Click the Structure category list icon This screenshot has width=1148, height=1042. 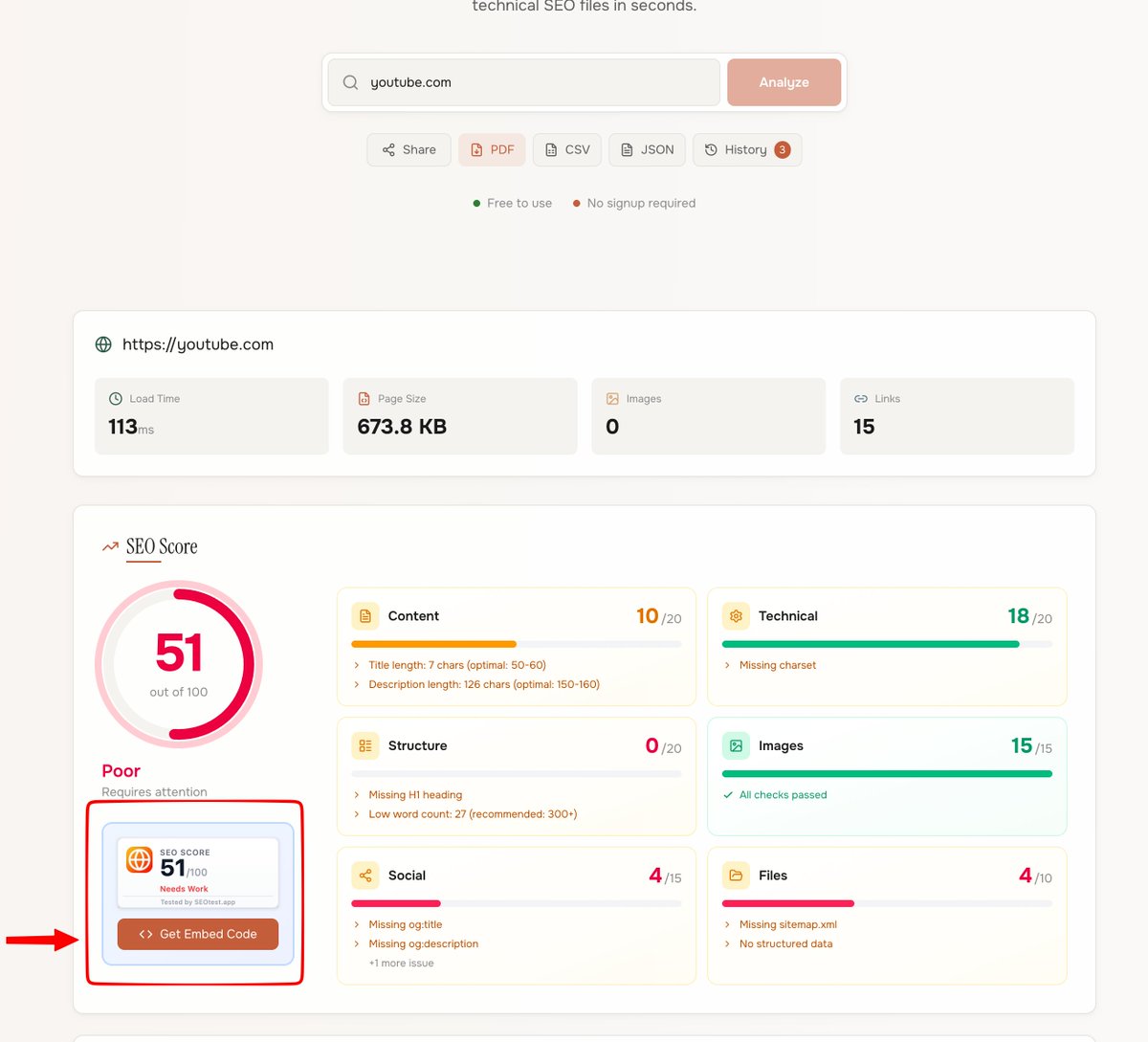[x=365, y=745]
